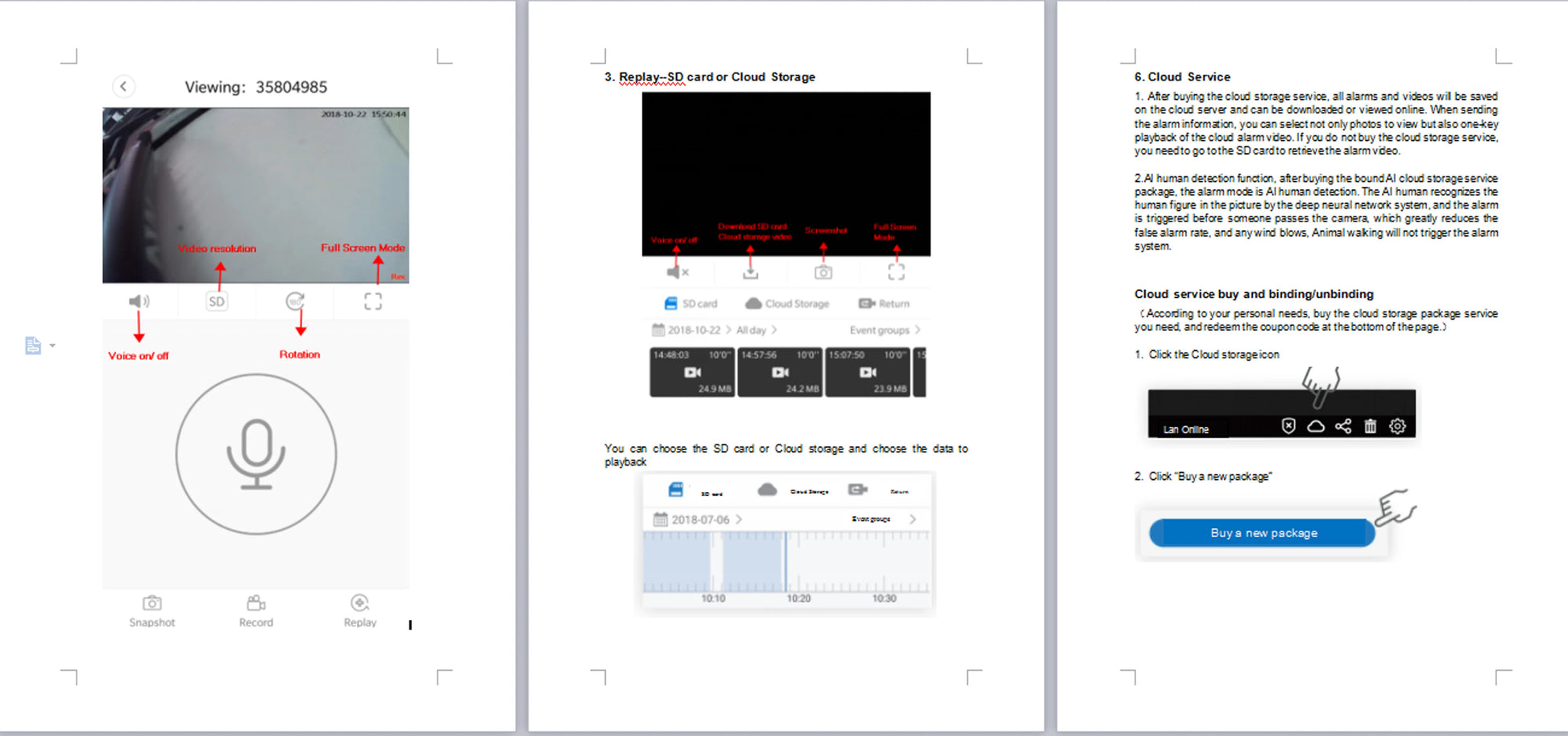Screen dimensions: 1568x736
Task: Toggle muted speaker under replay video
Action: coord(677,272)
